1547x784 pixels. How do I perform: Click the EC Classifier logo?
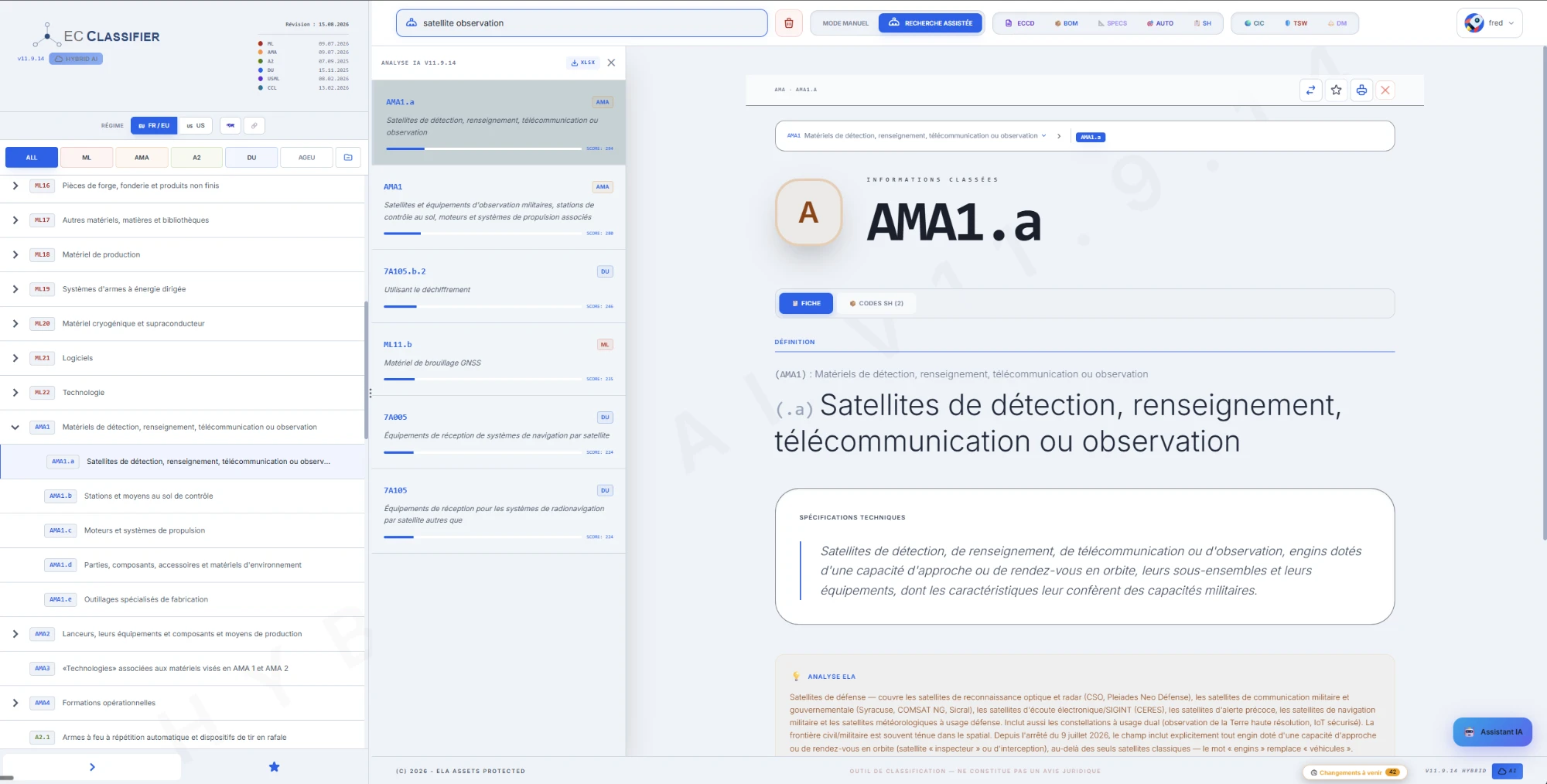(96, 36)
